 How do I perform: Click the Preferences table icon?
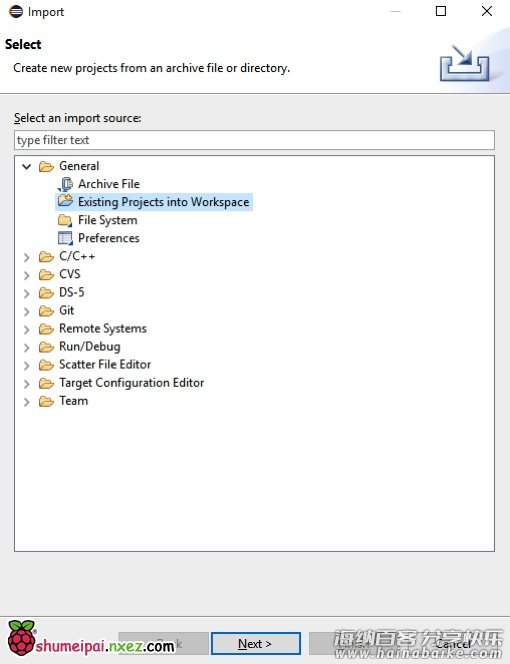[65, 238]
